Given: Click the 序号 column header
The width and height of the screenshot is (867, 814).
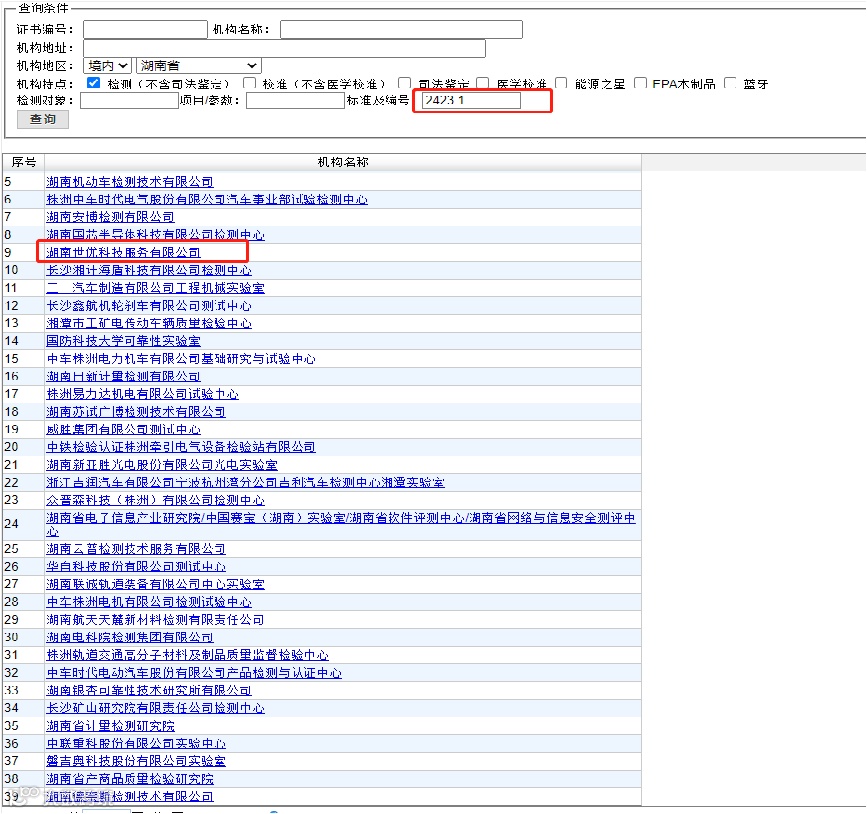Looking at the screenshot, I should [x=24, y=163].
